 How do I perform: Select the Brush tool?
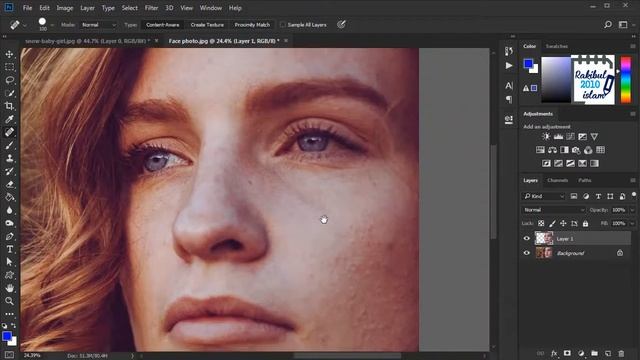tap(9, 145)
